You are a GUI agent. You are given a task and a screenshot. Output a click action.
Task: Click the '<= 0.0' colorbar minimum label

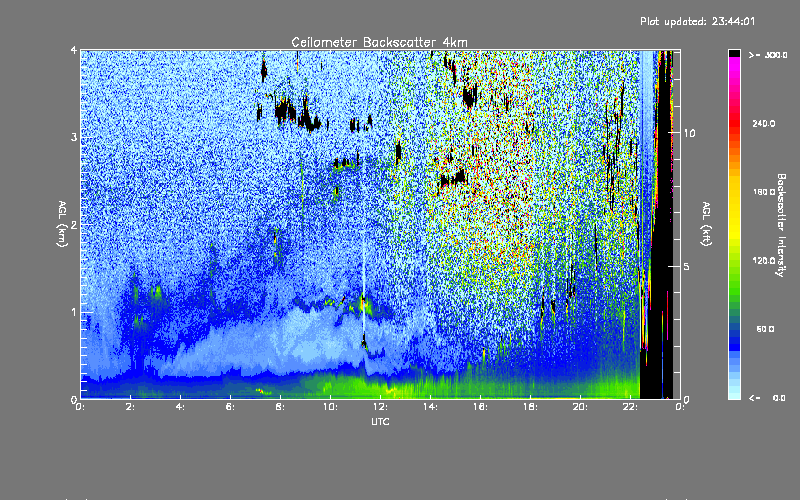pos(767,398)
